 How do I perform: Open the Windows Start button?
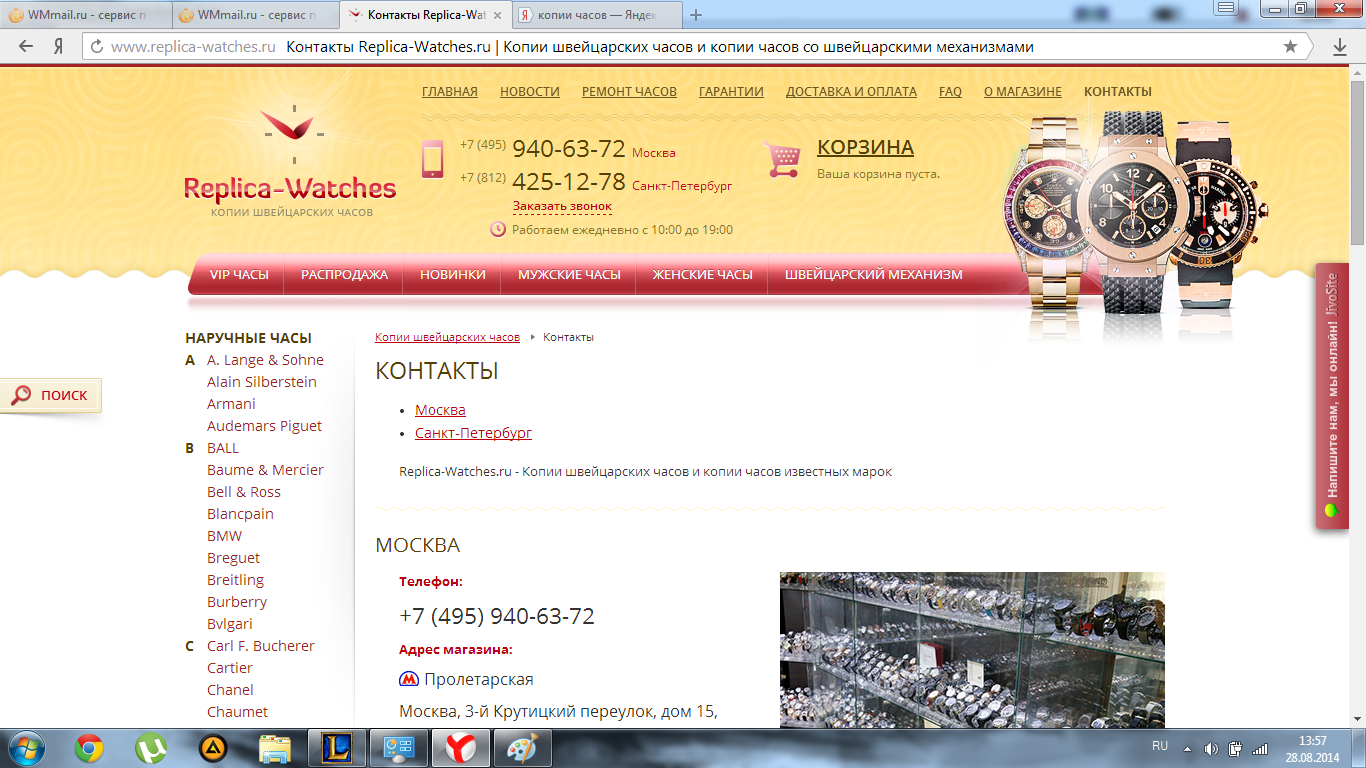tap(27, 748)
